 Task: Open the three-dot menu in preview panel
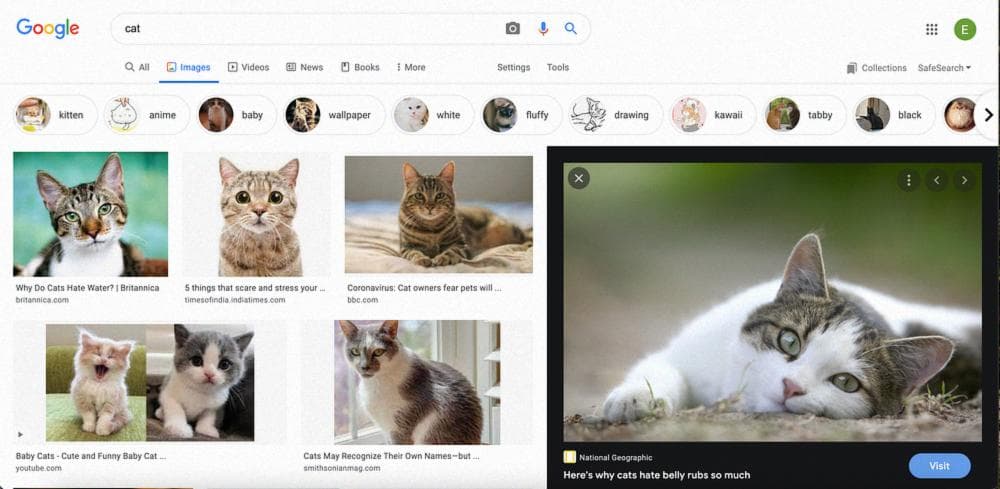click(x=908, y=181)
